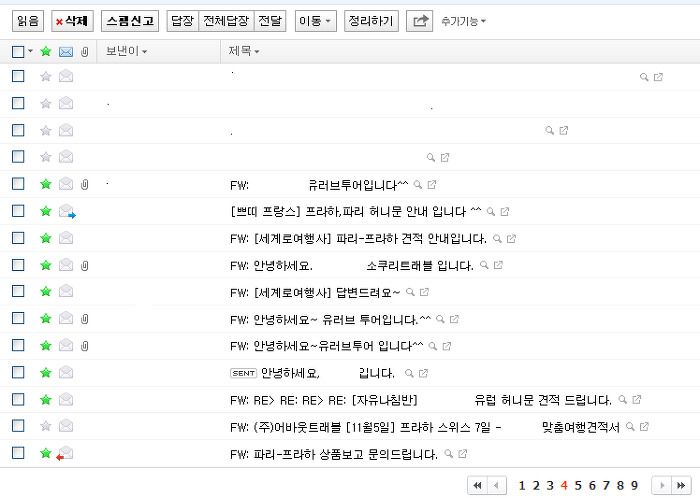Viewport: 700px width, 498px height.
Task: Unstar the 답변드려요~ mail
Action: click(46, 291)
